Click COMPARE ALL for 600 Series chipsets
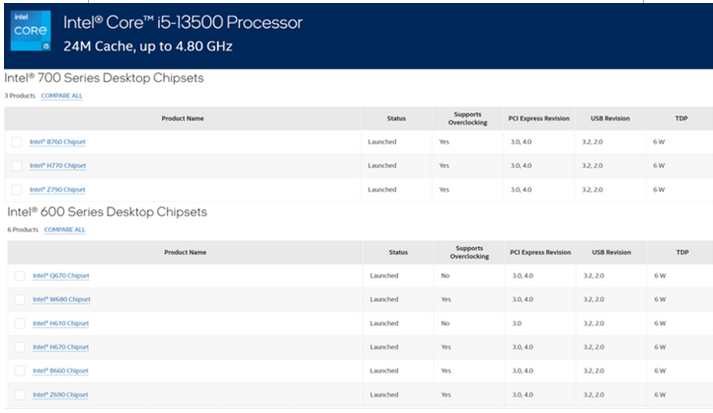 (65, 230)
